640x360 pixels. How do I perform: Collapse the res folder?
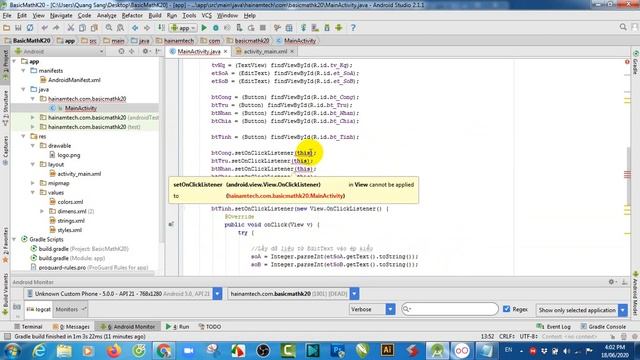(x=24, y=136)
